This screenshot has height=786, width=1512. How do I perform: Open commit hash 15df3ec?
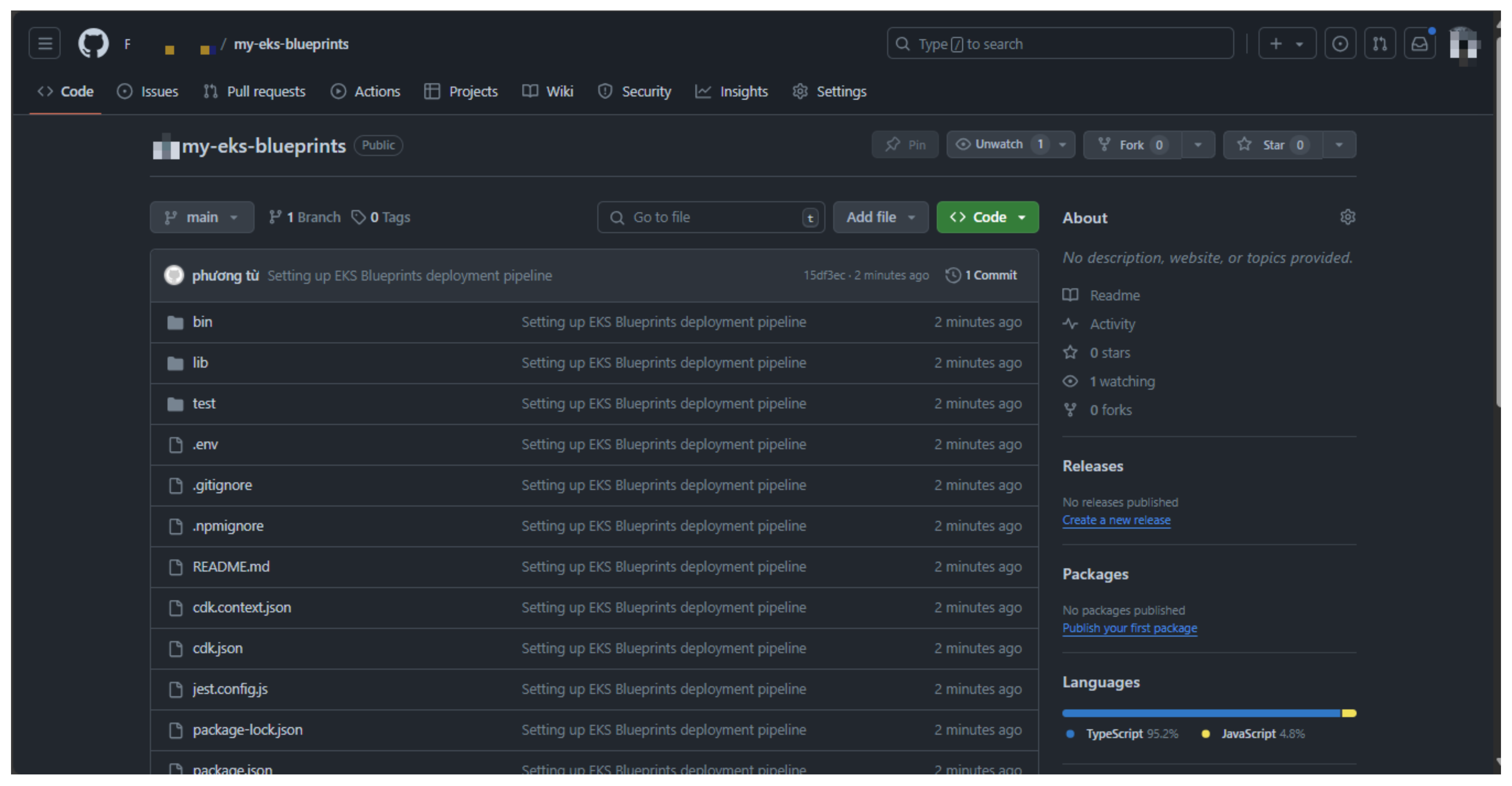[x=824, y=275]
